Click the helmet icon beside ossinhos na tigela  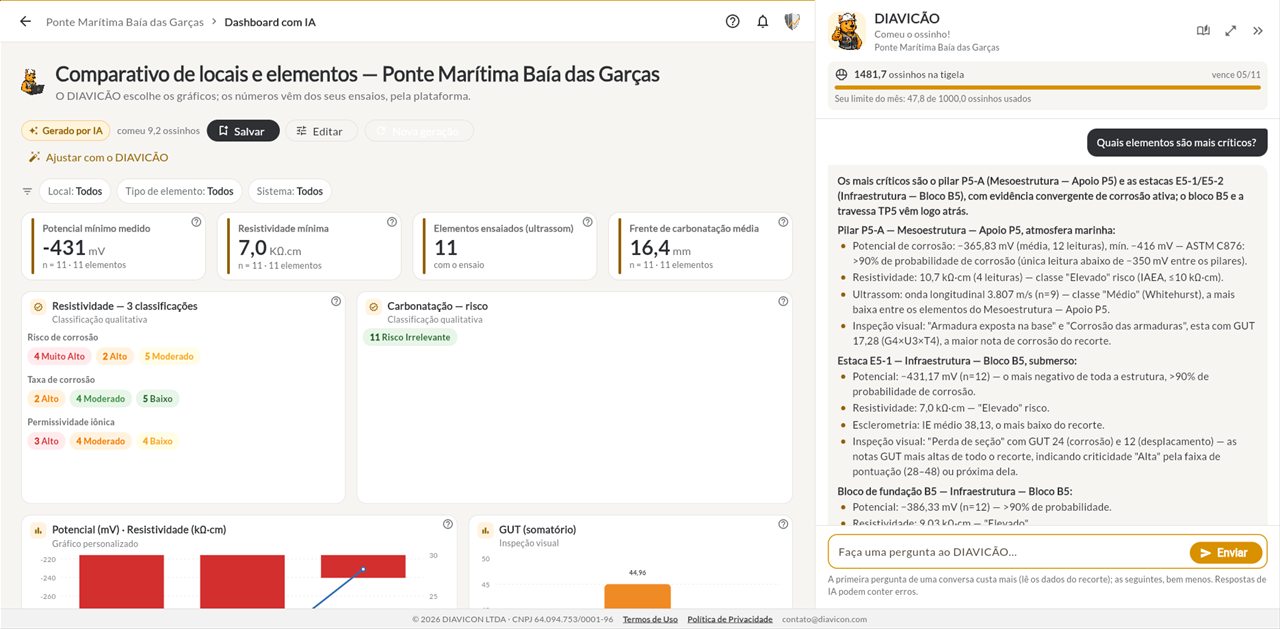pyautogui.click(x=841, y=74)
